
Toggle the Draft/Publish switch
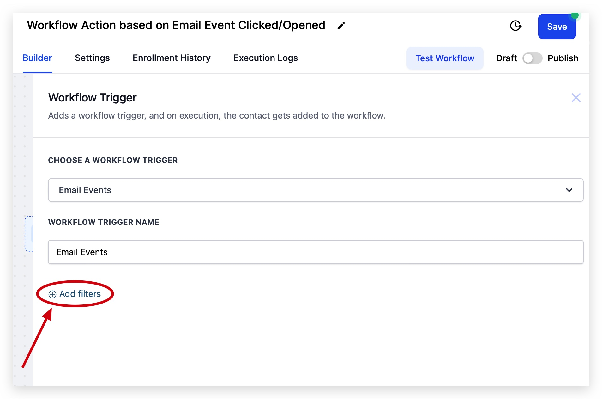pyautogui.click(x=532, y=58)
